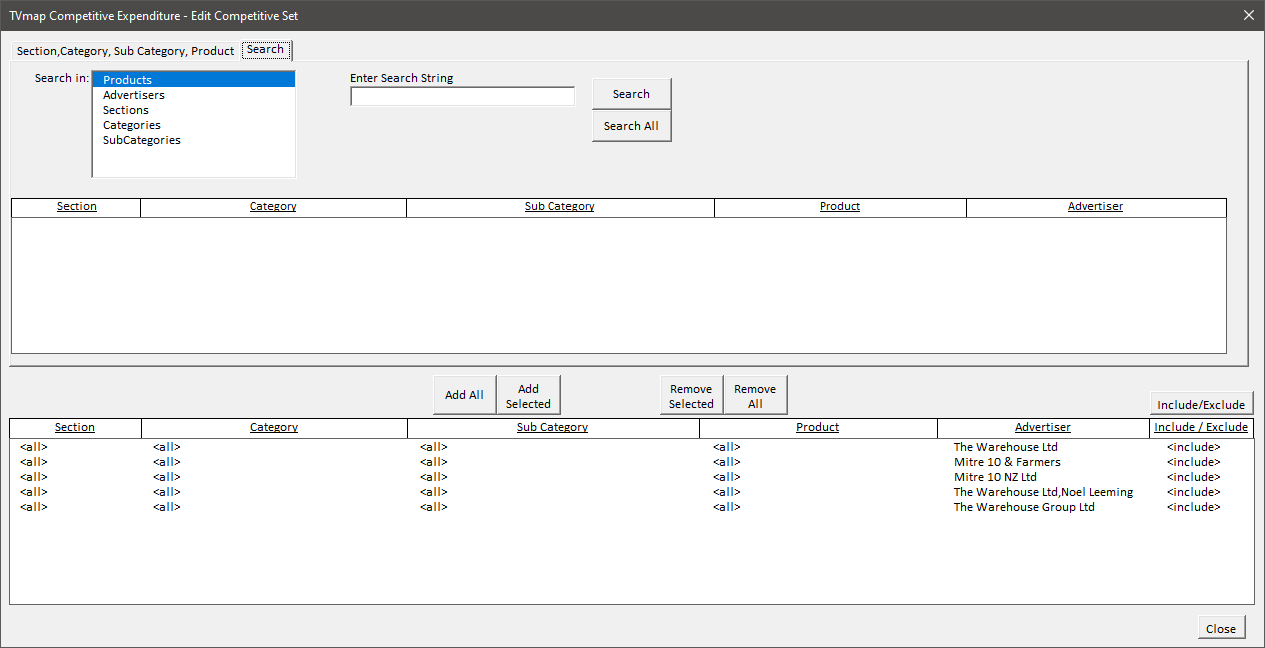Click lower list Product column header
The width and height of the screenshot is (1265, 648).
(818, 428)
